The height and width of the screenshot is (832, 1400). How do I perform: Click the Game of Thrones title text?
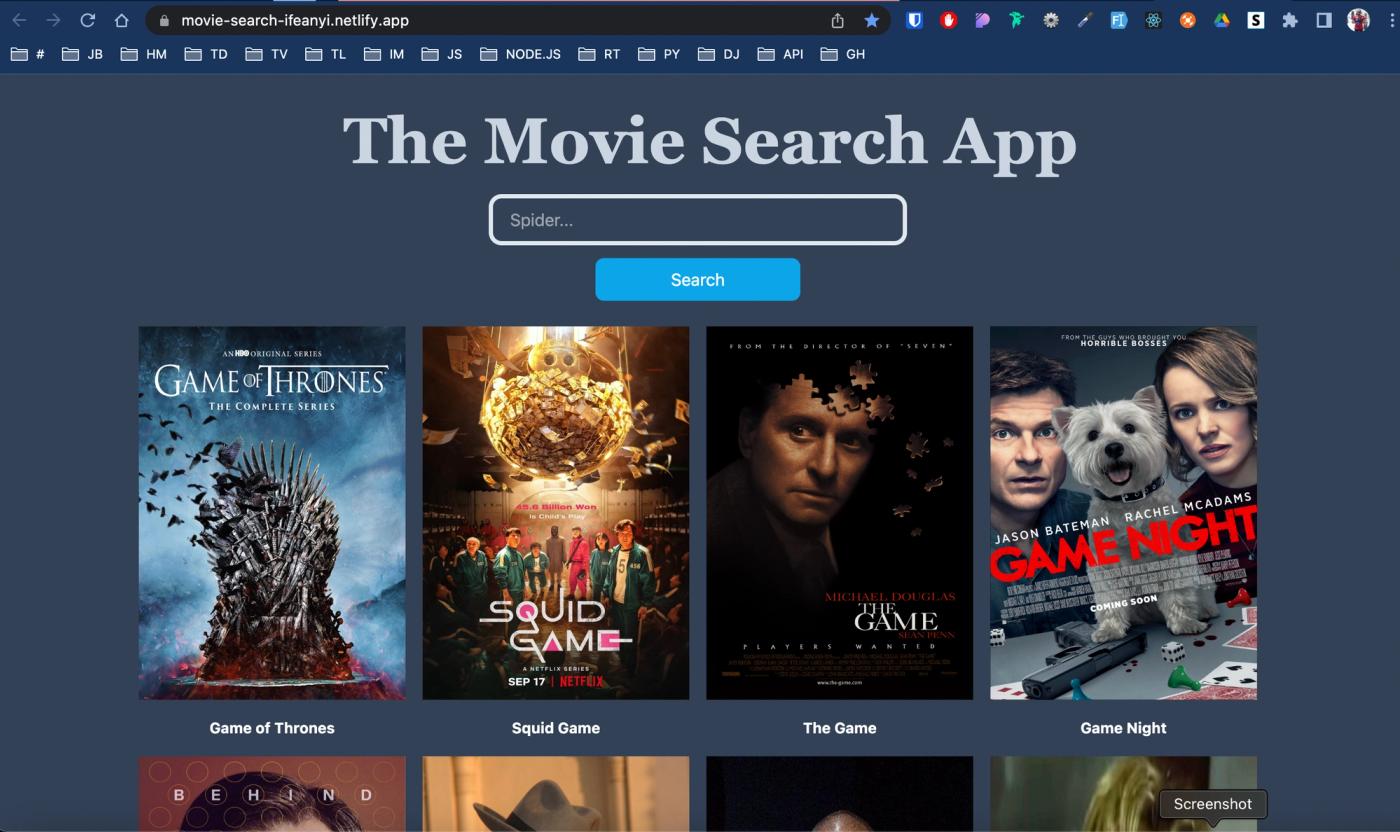(x=272, y=728)
